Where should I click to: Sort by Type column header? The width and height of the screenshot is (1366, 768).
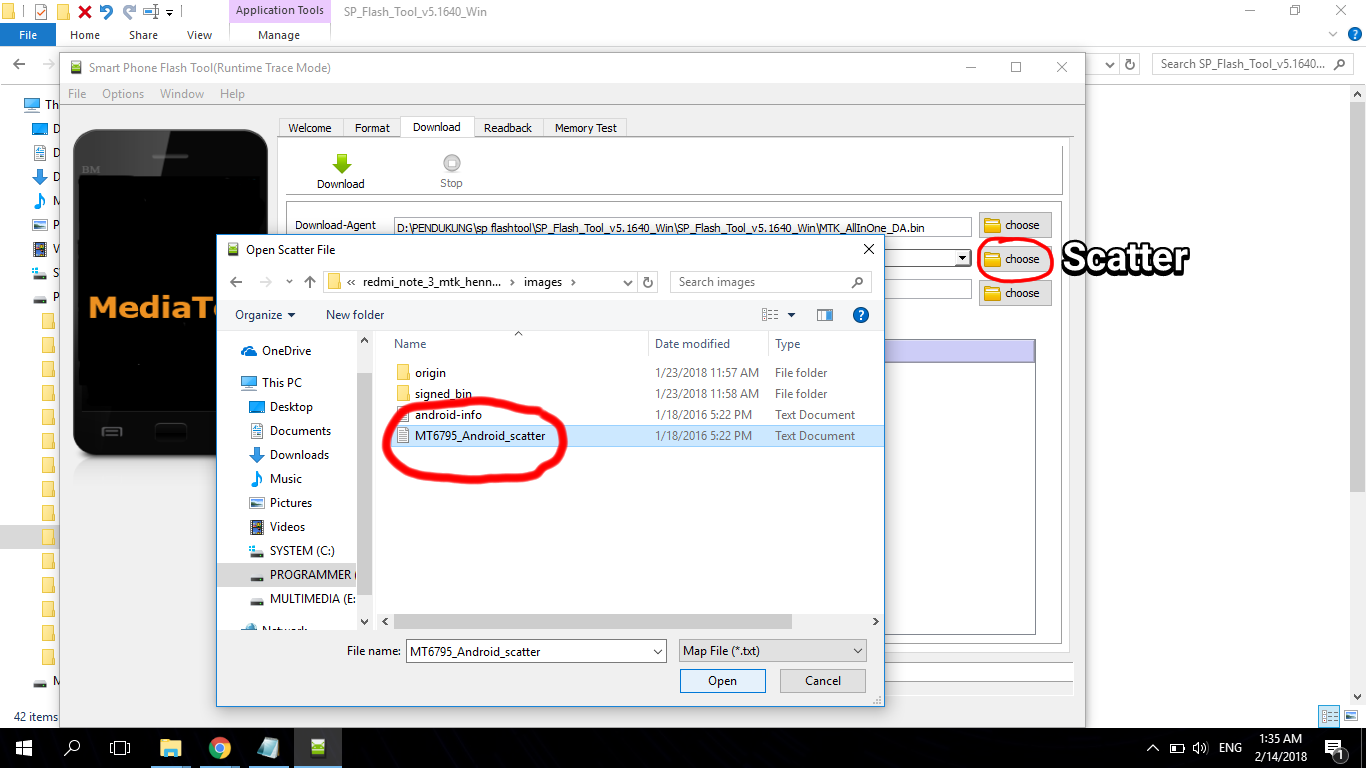(x=788, y=344)
